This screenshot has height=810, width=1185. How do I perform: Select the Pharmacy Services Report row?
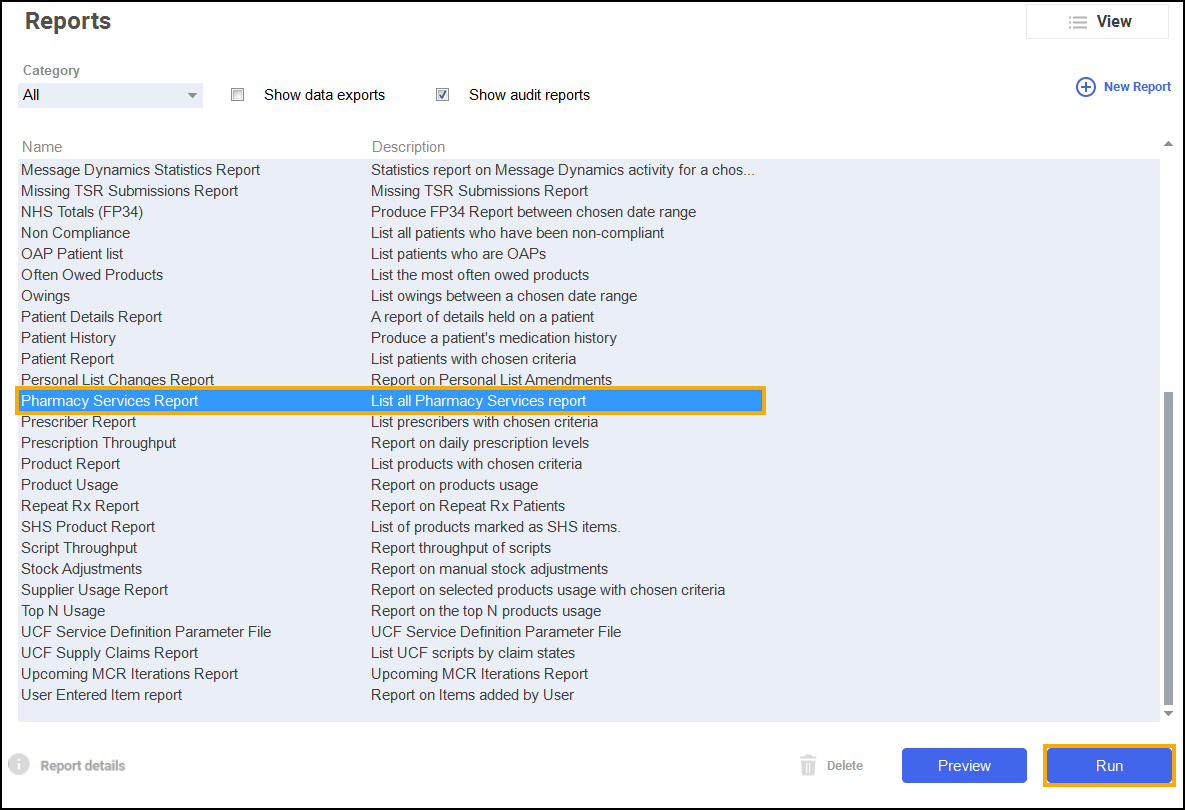pyautogui.click(x=110, y=401)
